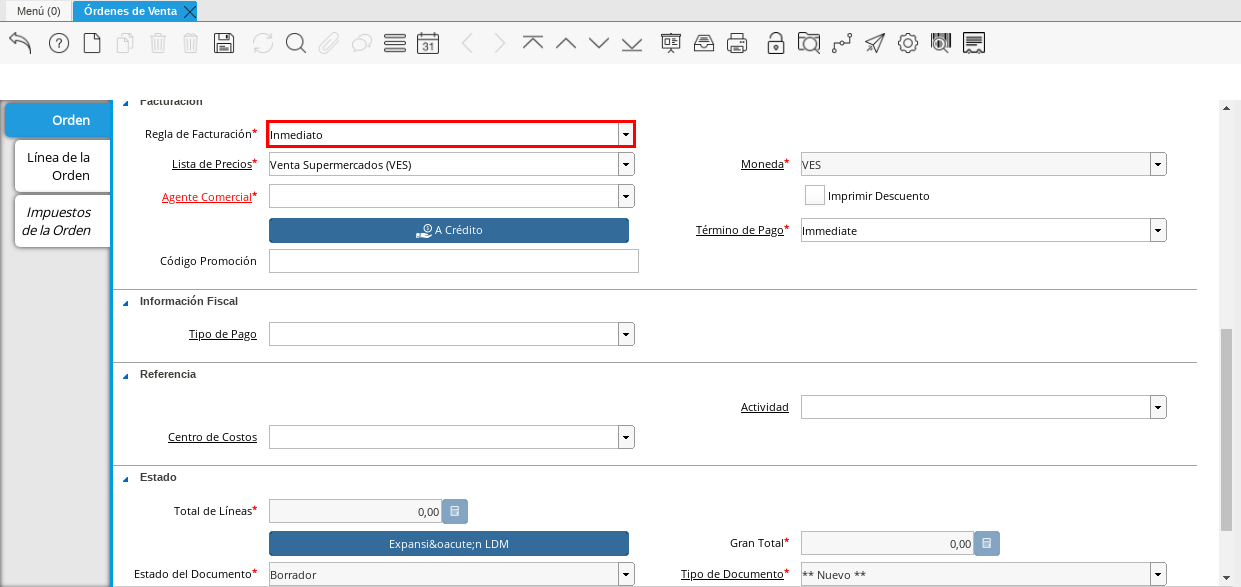Image resolution: width=1241 pixels, height=587 pixels.
Task: Click the Total de Líneas value field
Action: (x=356, y=512)
